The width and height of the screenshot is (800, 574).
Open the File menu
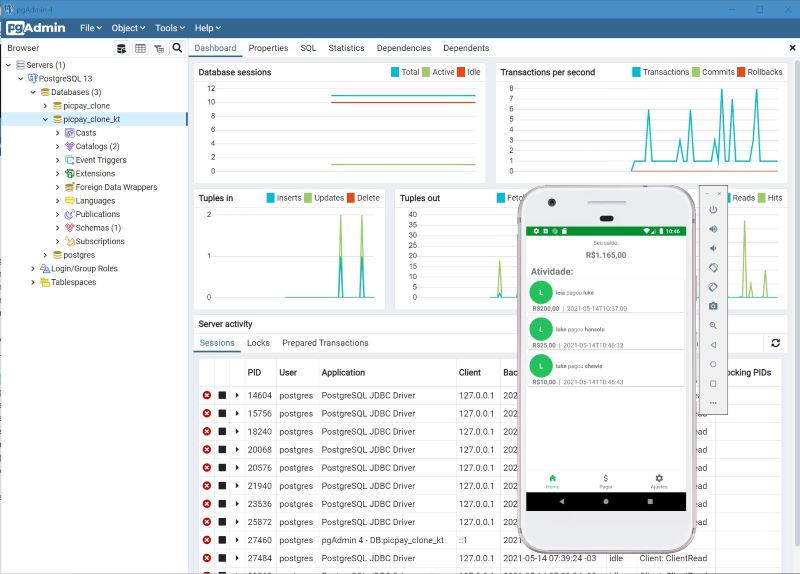91,28
